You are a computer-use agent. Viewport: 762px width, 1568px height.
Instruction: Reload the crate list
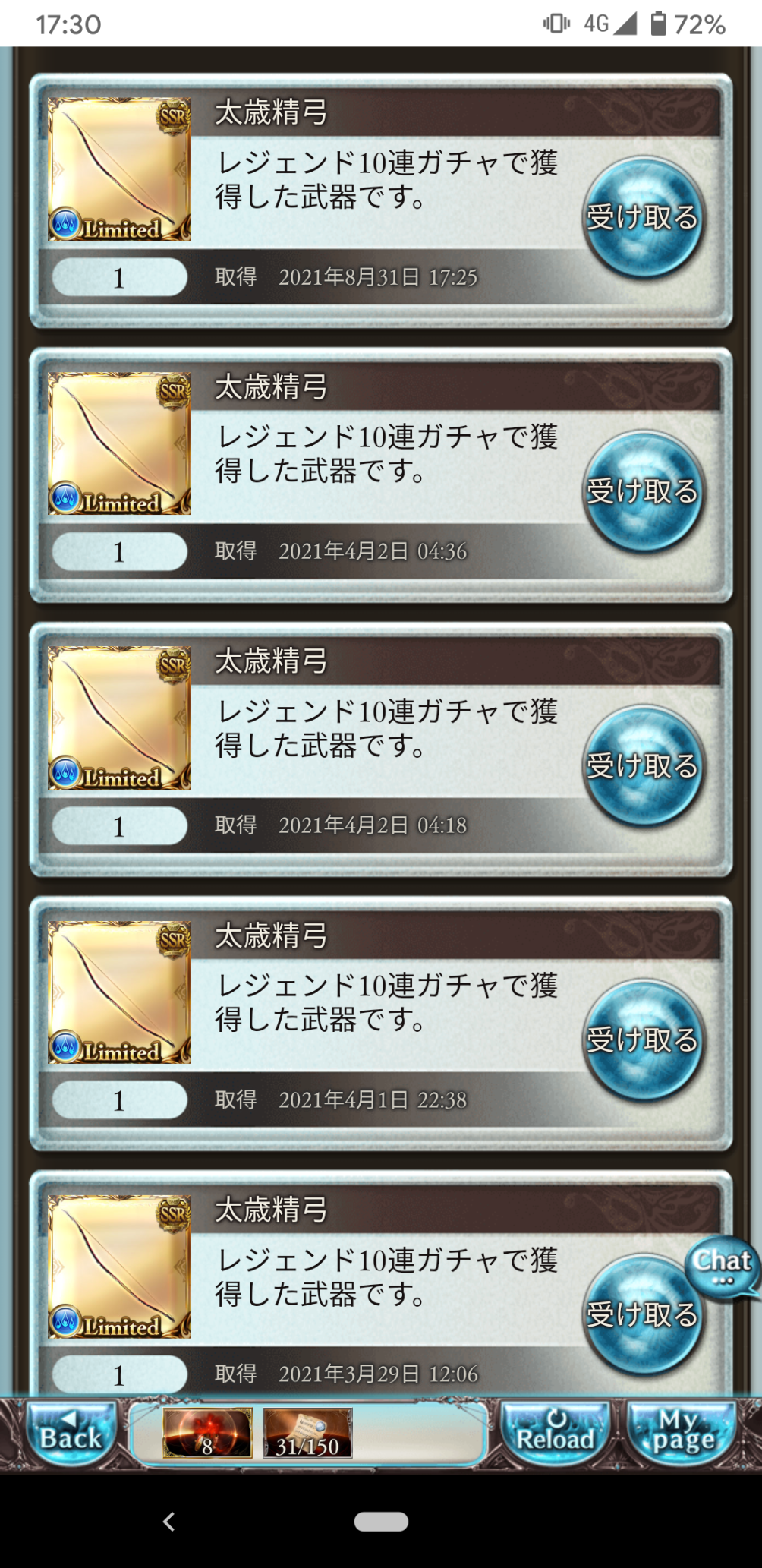point(556,1431)
